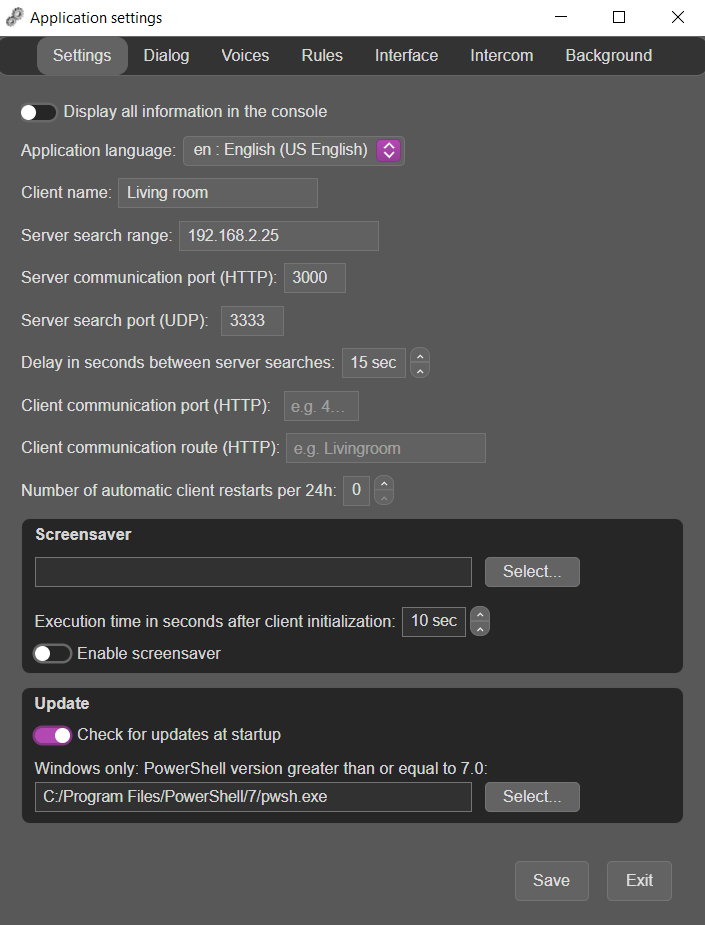Select the Rules tab
The height and width of the screenshot is (925, 705).
tap(322, 55)
